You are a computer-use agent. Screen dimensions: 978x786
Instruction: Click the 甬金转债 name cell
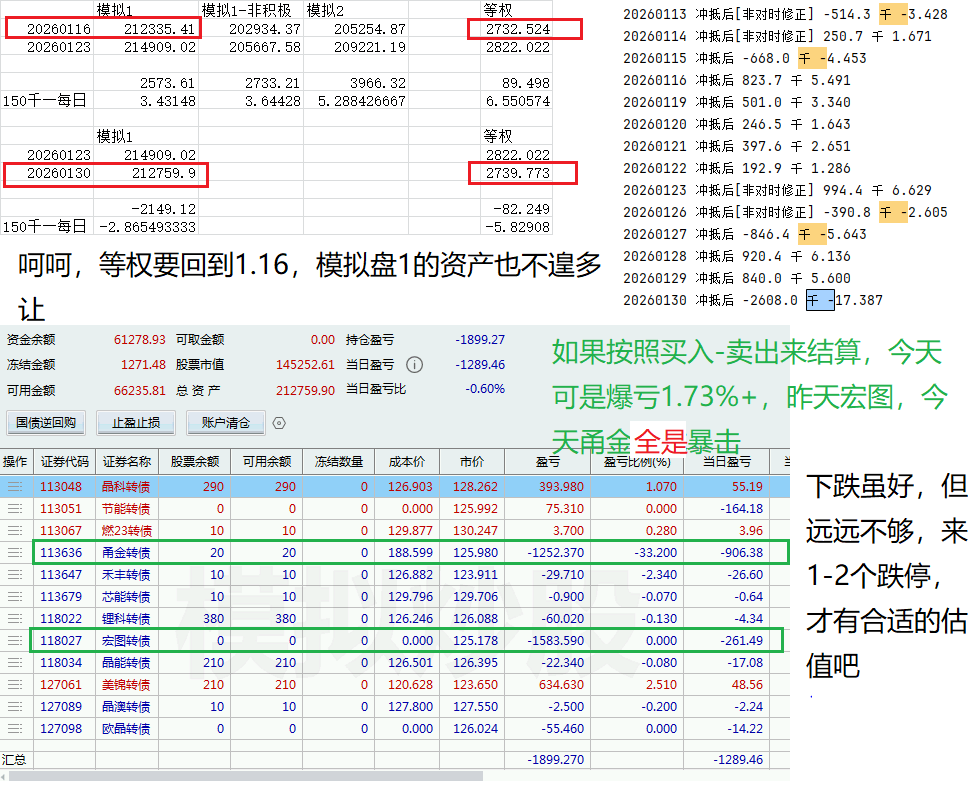coord(126,553)
